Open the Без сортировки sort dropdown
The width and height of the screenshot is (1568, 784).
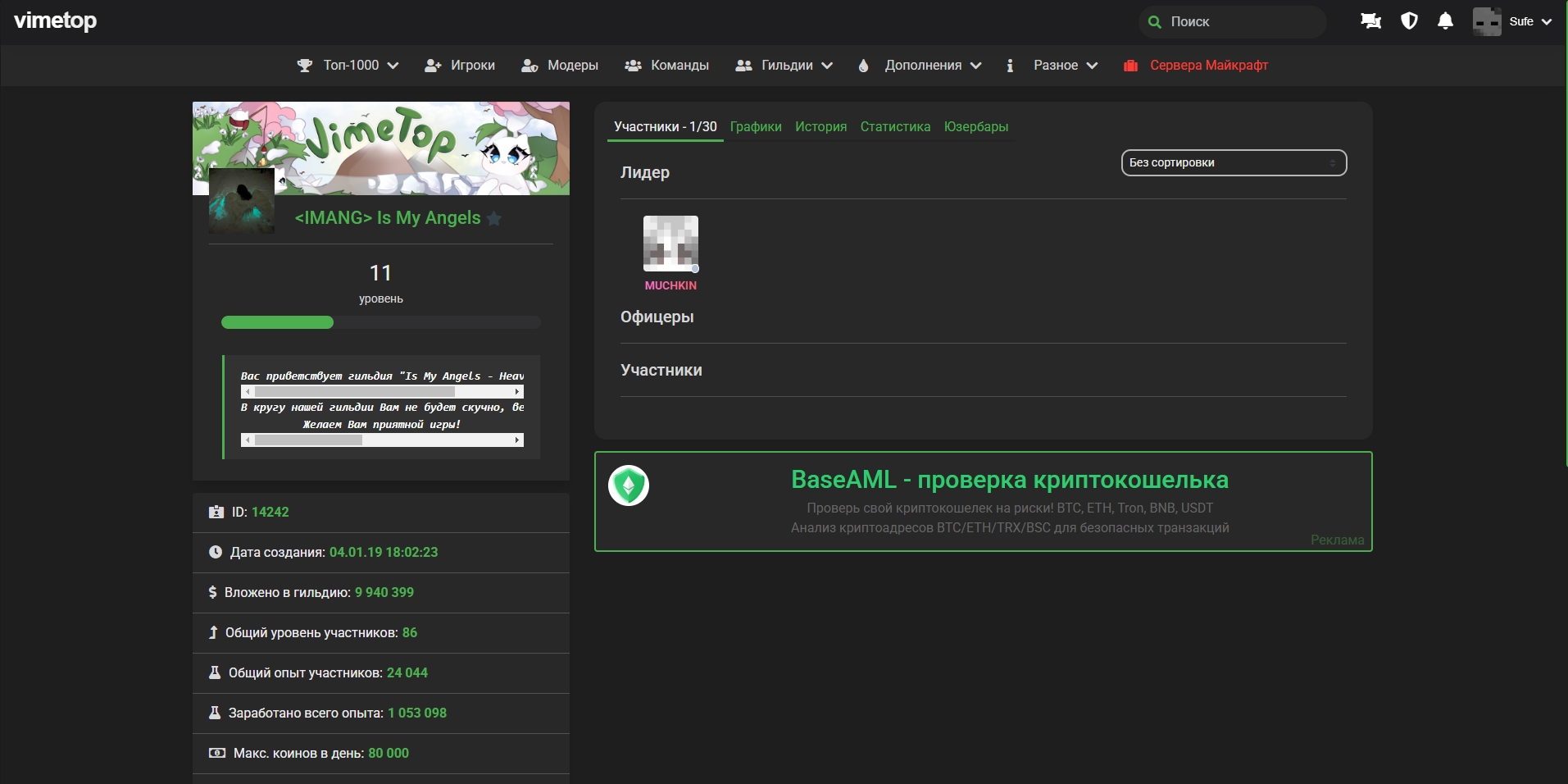(x=1233, y=163)
